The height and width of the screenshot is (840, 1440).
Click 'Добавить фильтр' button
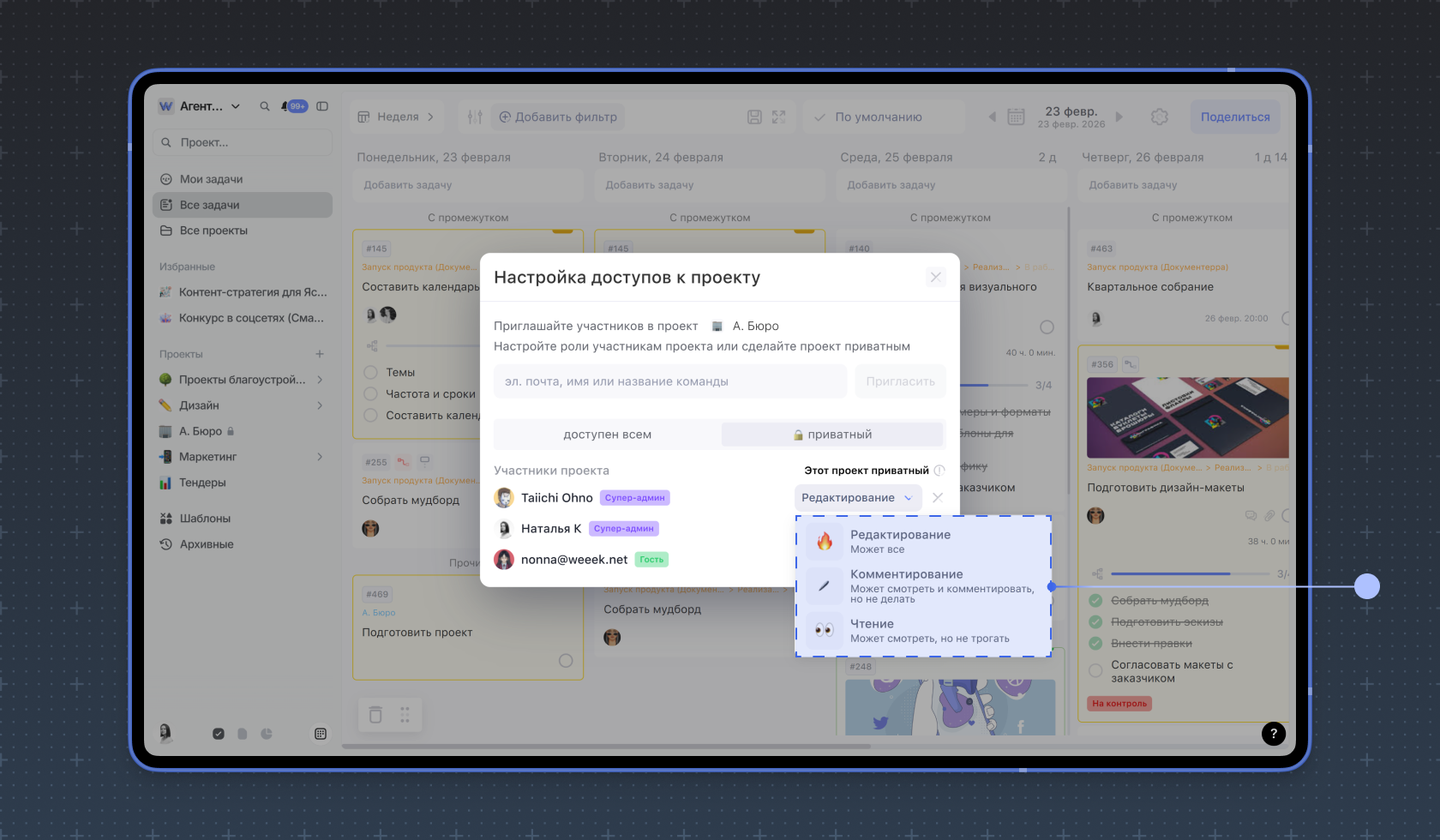point(558,117)
